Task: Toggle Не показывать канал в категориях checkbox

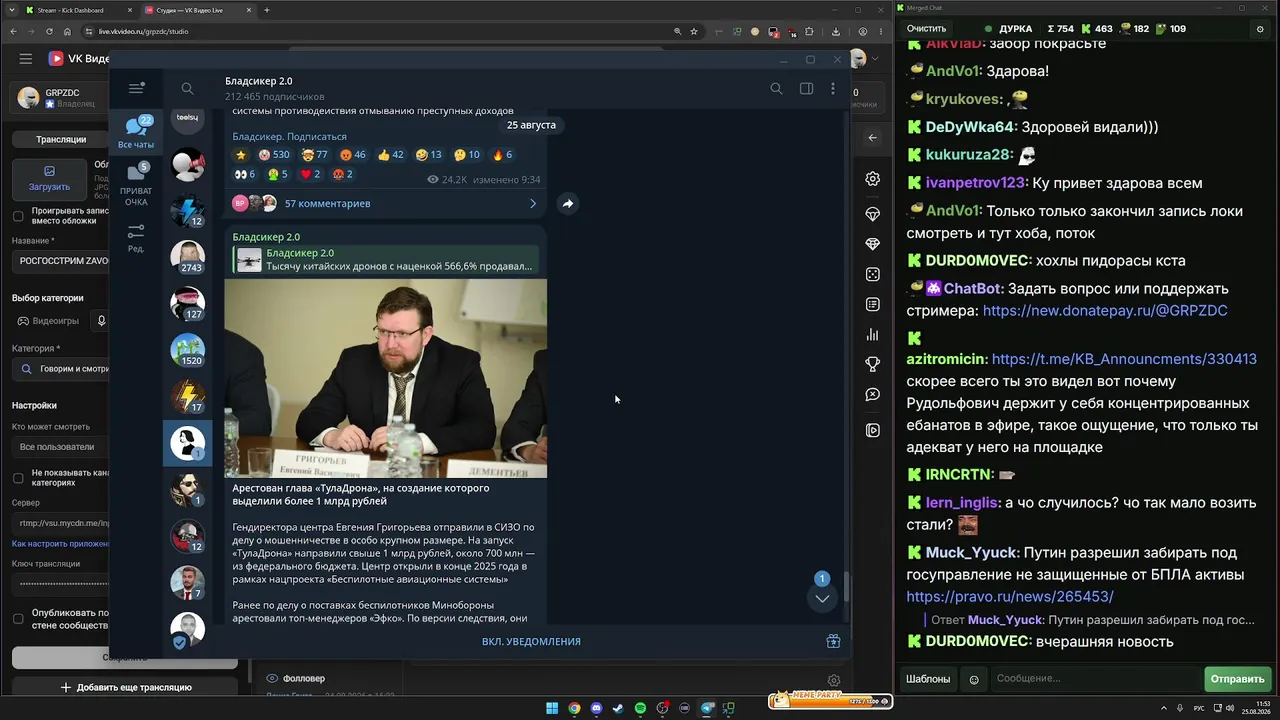Action: click(18, 478)
